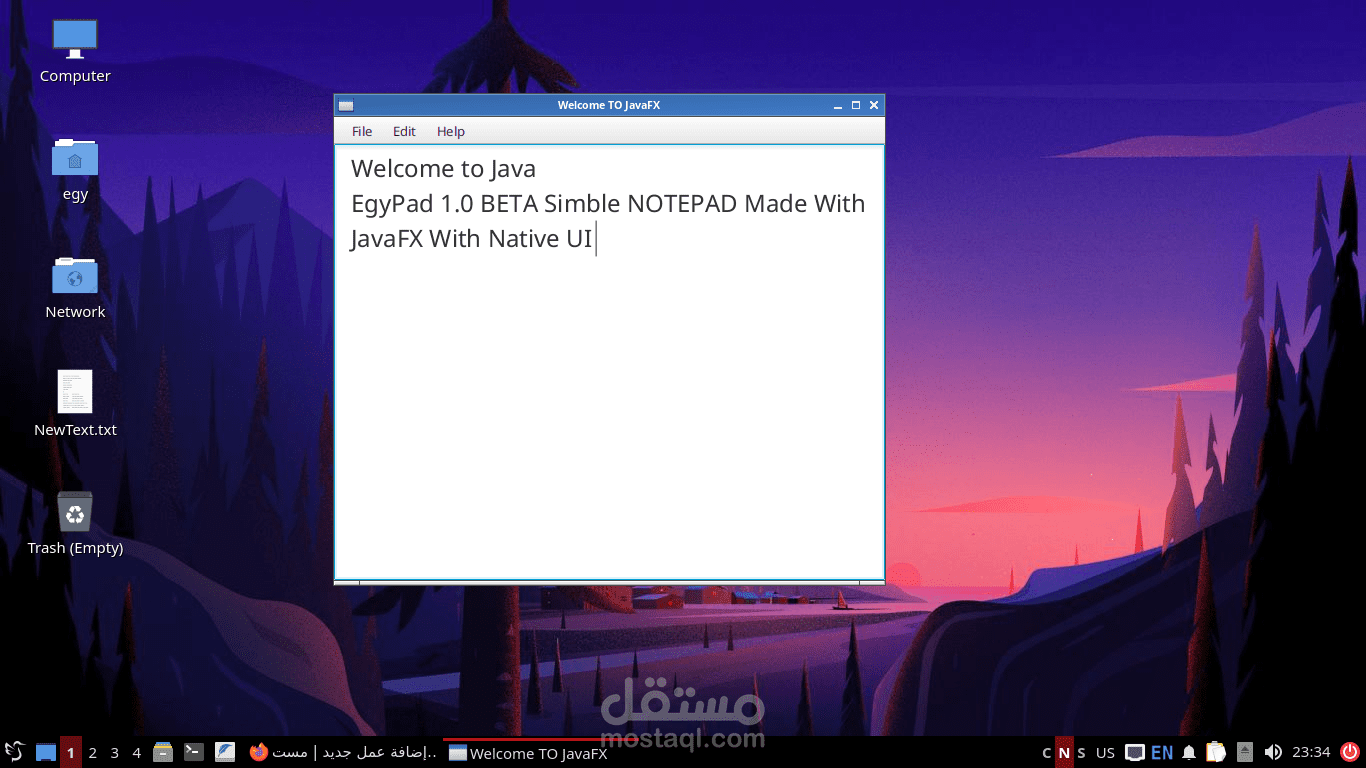Image resolution: width=1366 pixels, height=768 pixels.
Task: Click the line "JavaFX With Native UI"
Action: 472,239
